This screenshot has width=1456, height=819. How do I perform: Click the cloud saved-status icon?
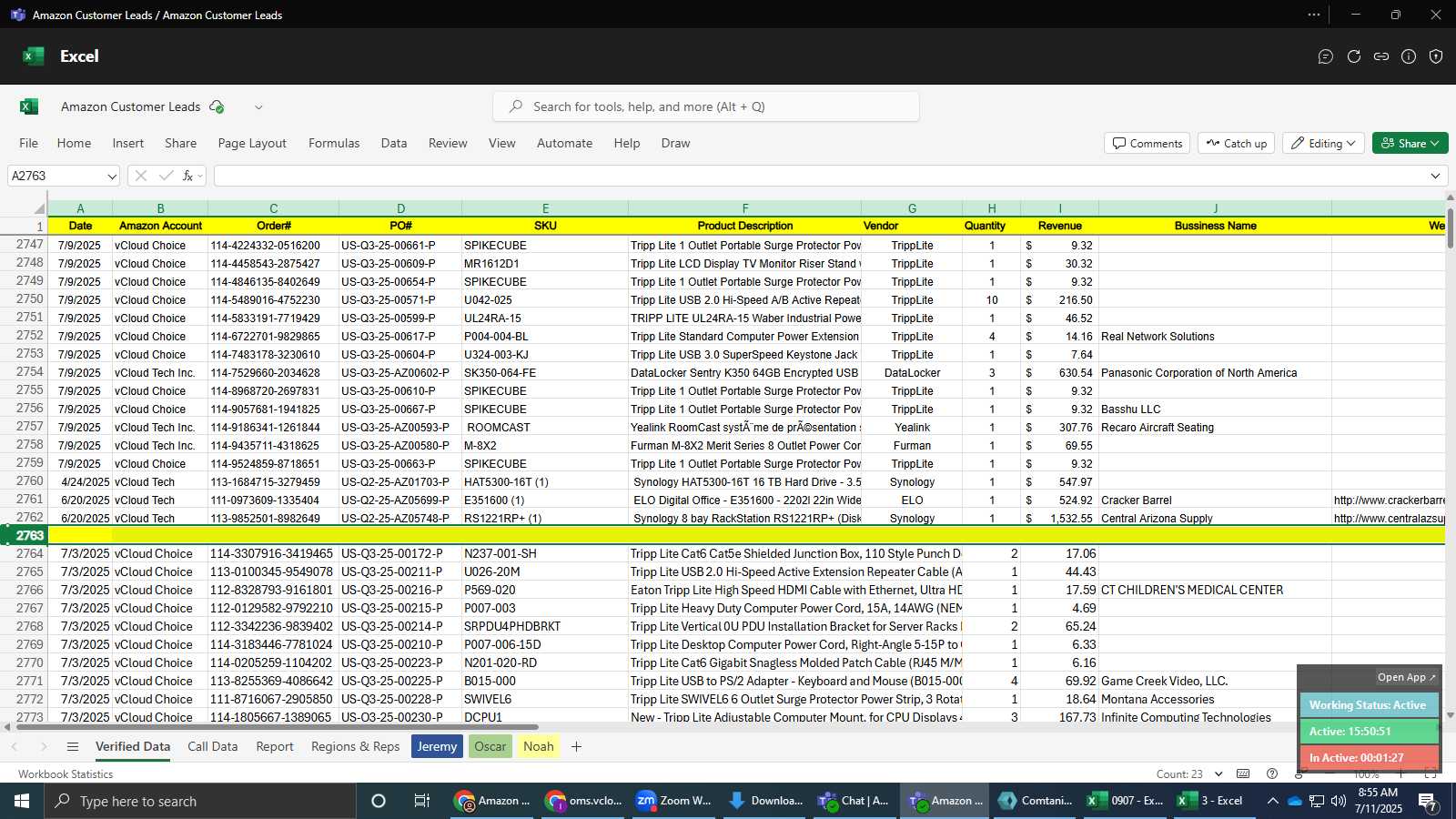[217, 106]
